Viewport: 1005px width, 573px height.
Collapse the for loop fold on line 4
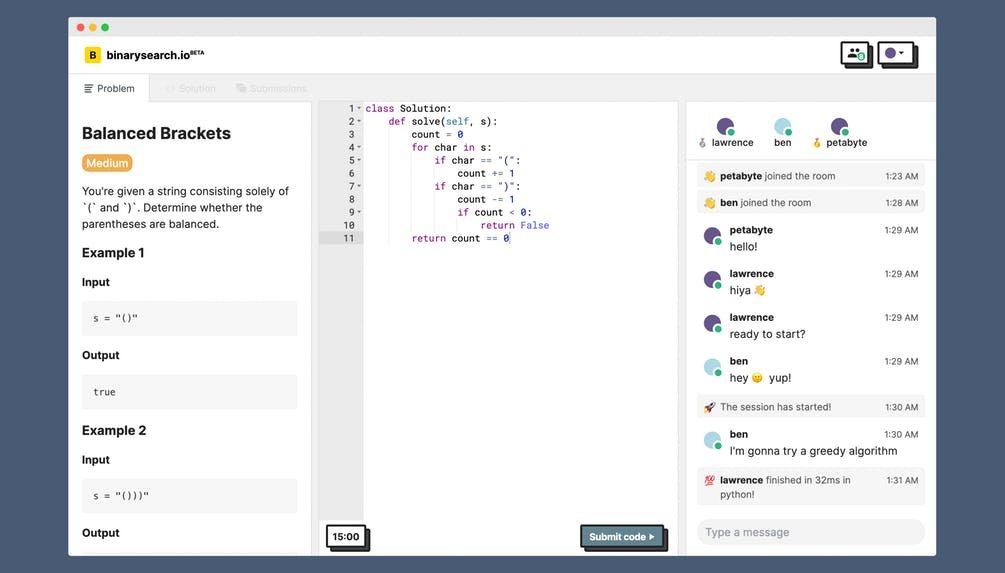pyautogui.click(x=359, y=147)
